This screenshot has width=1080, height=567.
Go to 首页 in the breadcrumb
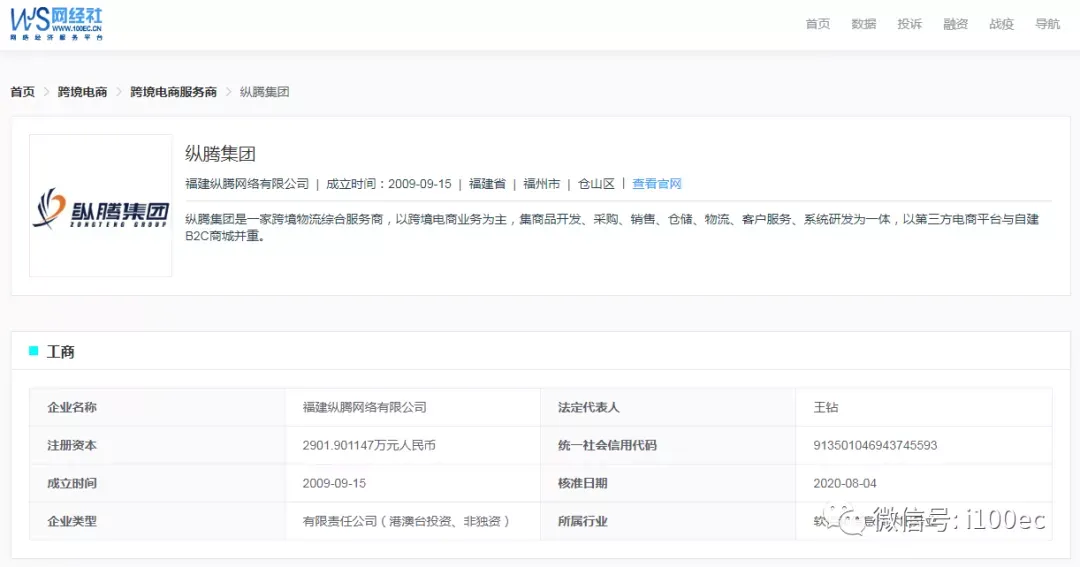coord(22,92)
